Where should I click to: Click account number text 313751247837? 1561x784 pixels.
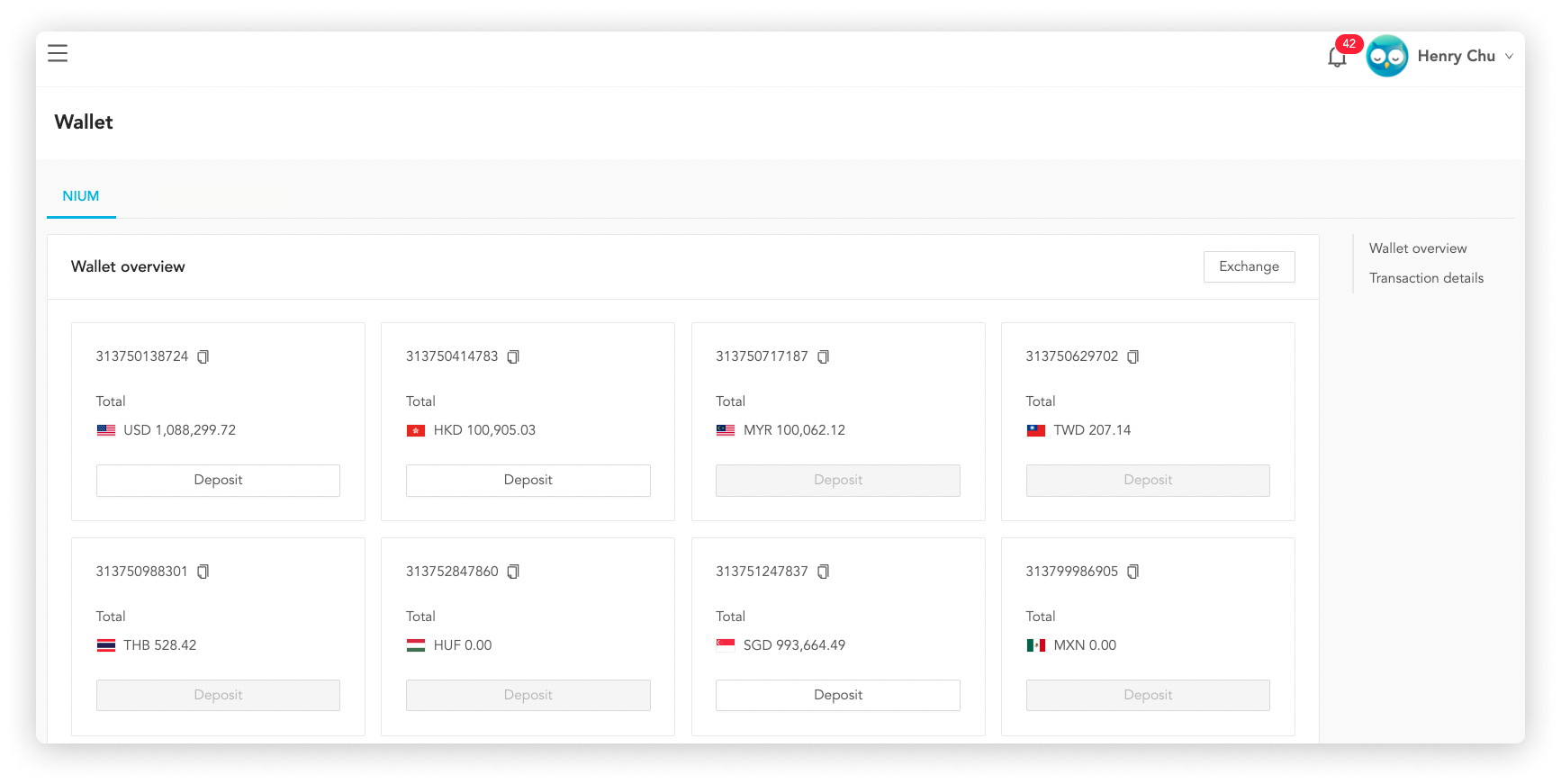click(x=762, y=572)
